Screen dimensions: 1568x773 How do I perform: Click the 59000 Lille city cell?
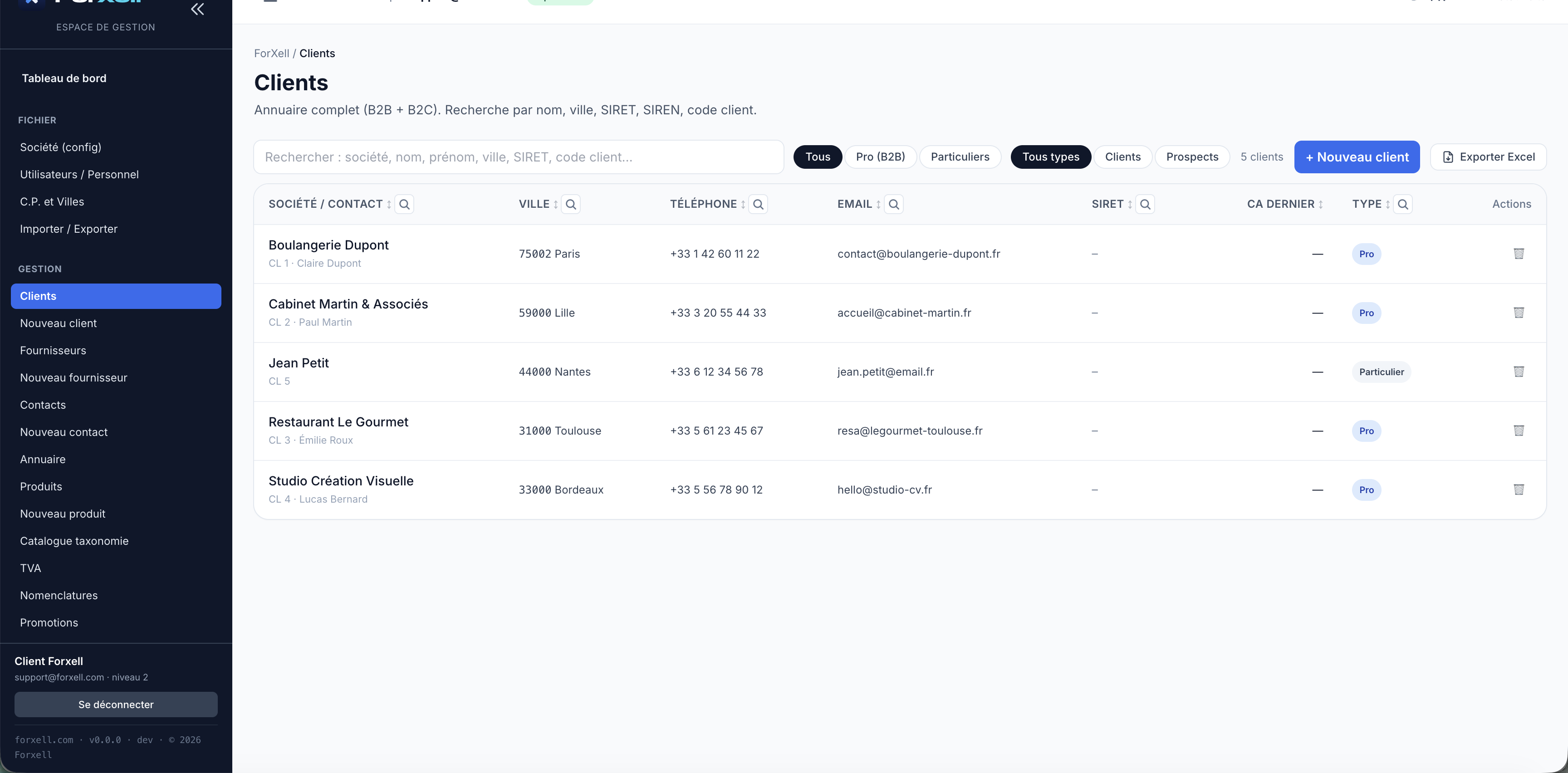(546, 313)
